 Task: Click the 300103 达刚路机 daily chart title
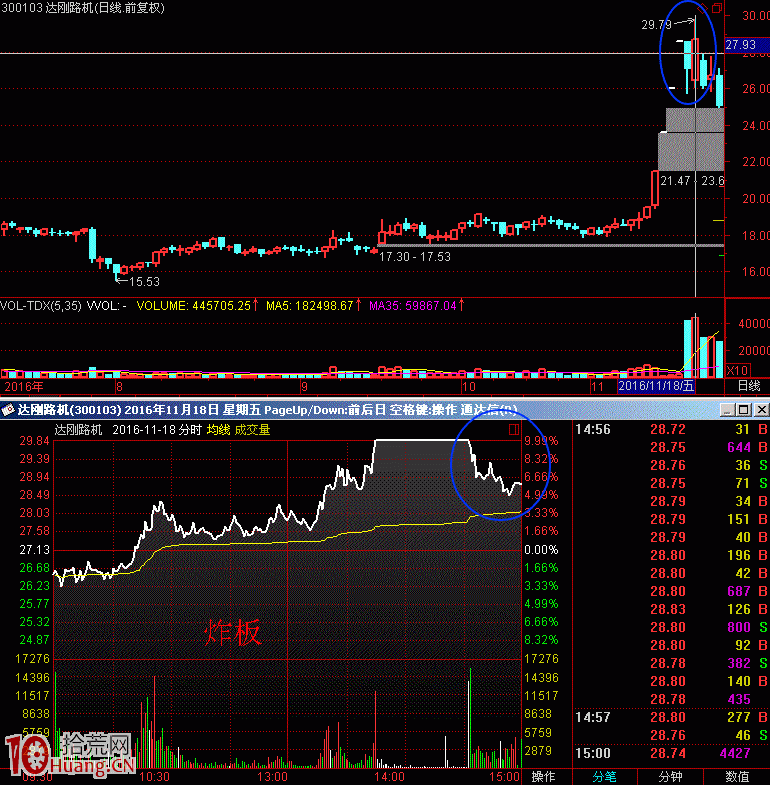coord(83,8)
